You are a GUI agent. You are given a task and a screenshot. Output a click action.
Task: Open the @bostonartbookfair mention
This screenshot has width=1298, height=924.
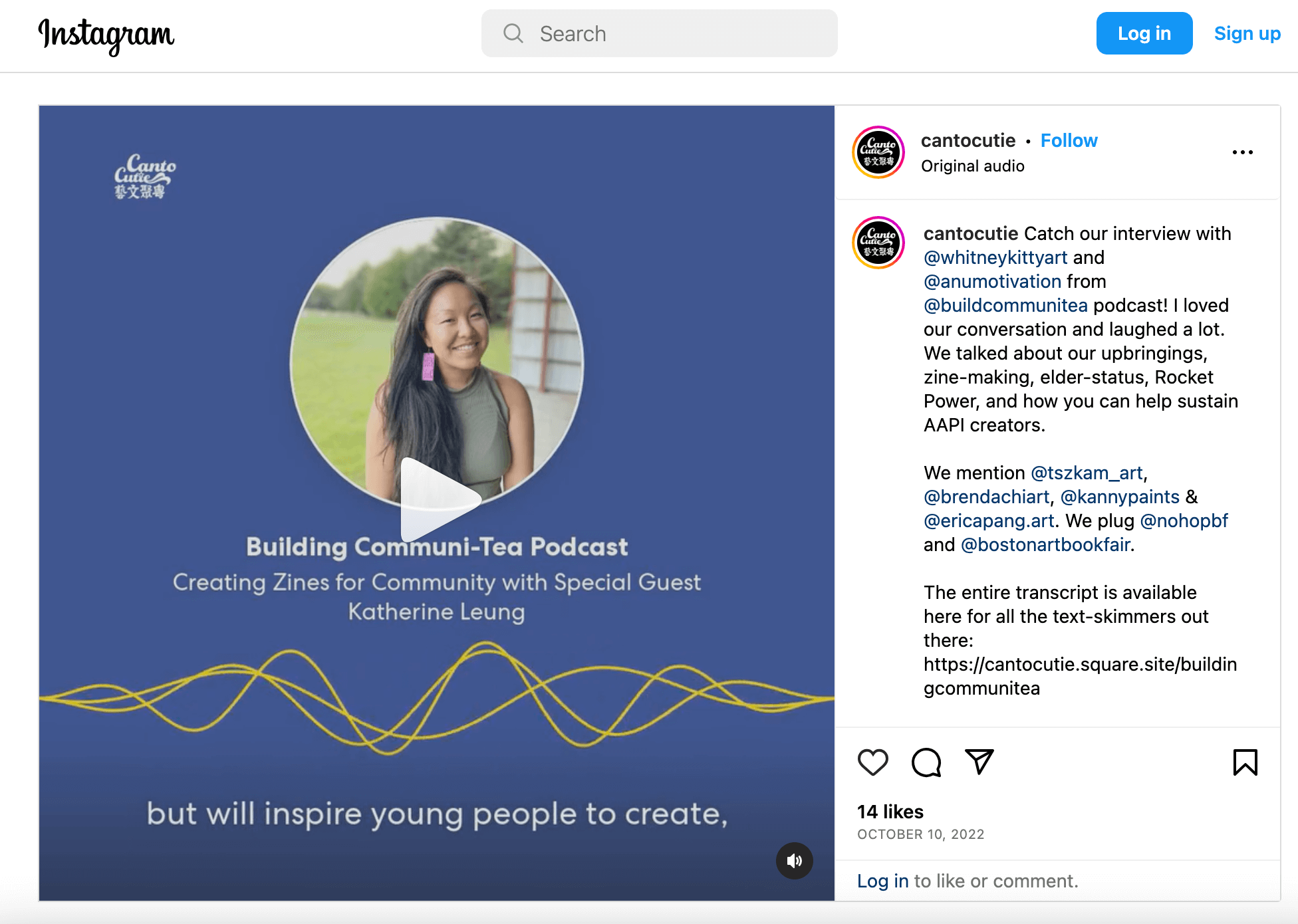pyautogui.click(x=1045, y=544)
